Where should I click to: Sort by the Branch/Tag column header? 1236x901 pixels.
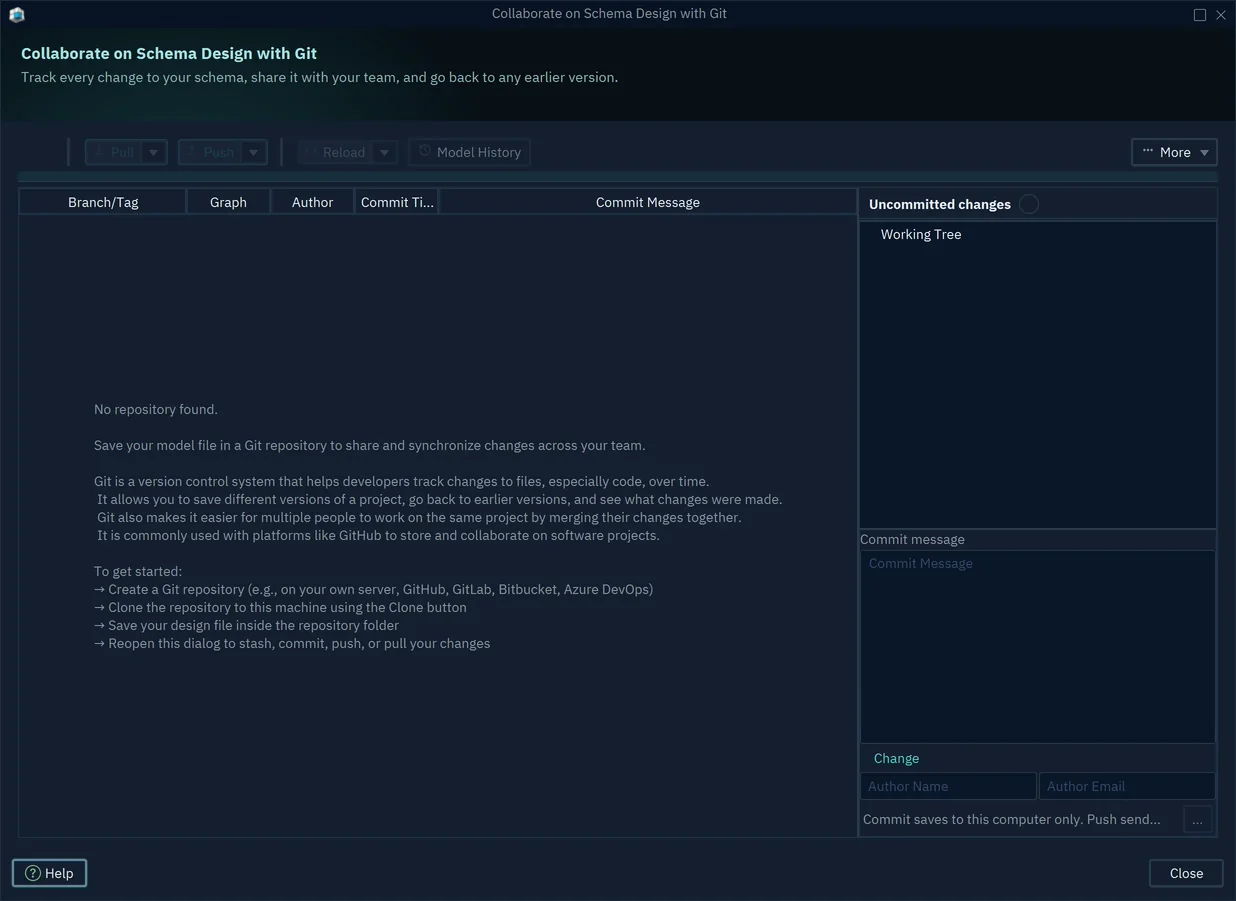pos(103,202)
